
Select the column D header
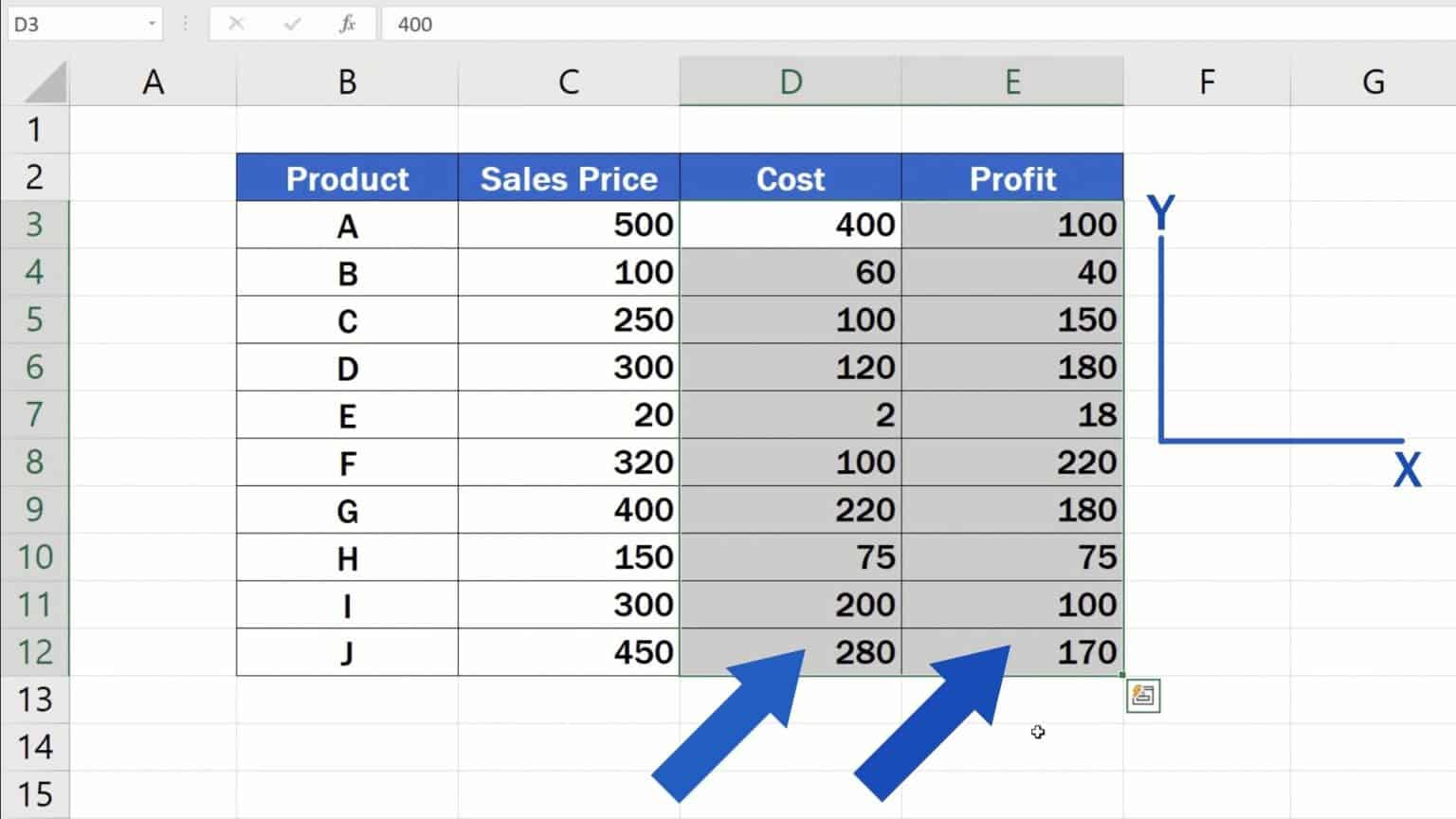pos(789,82)
